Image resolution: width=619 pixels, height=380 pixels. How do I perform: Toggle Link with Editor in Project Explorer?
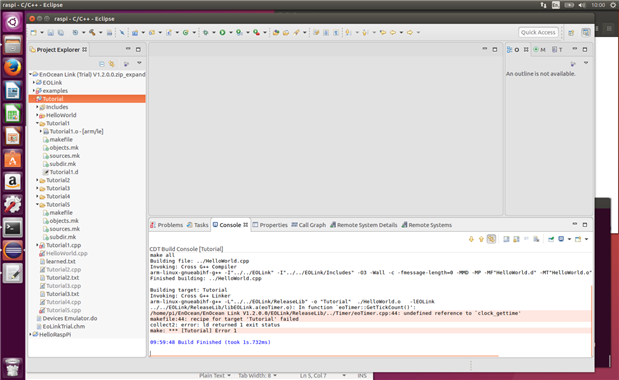(x=112, y=64)
